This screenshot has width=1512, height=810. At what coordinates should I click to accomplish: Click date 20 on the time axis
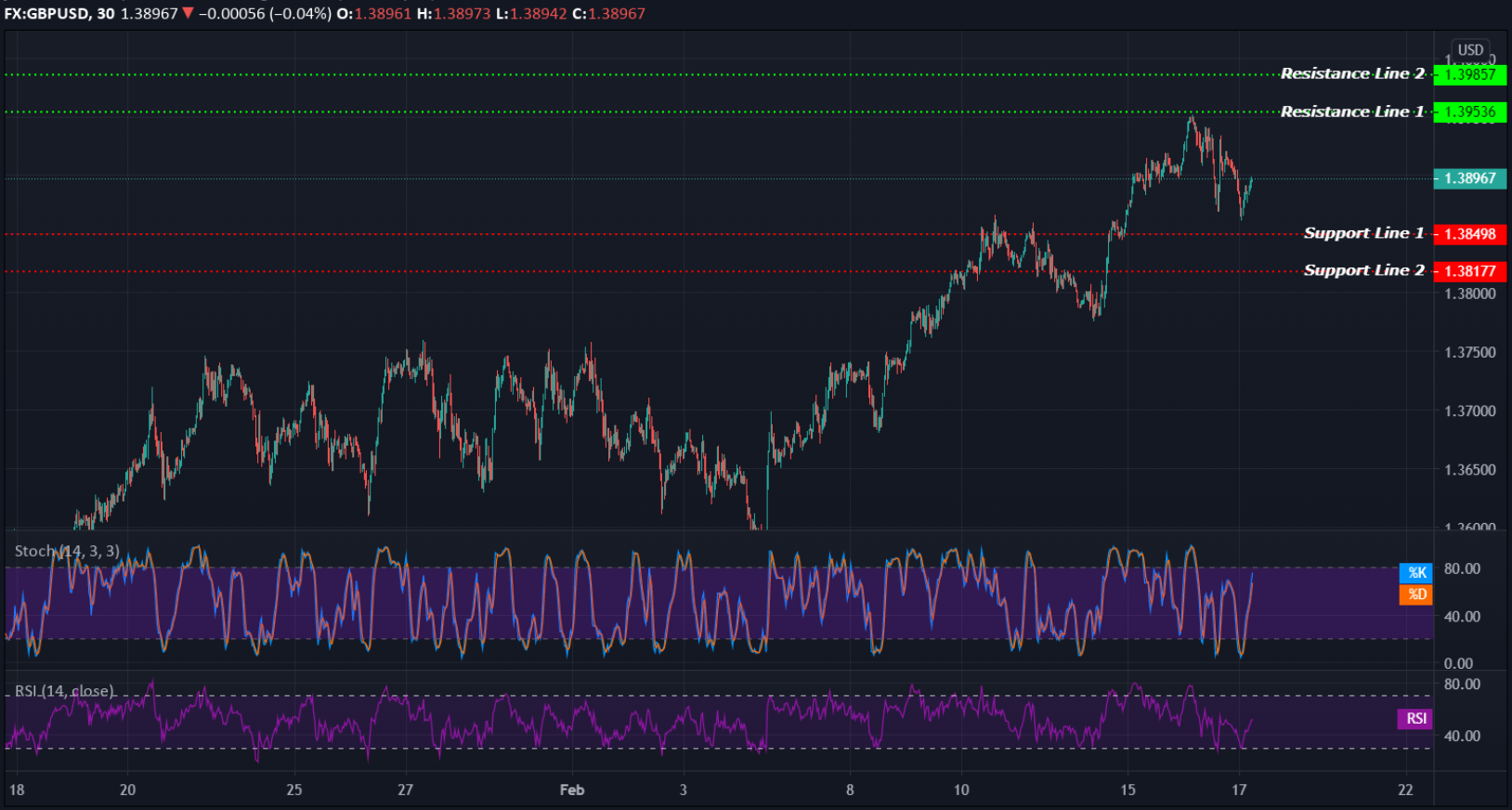click(x=127, y=790)
